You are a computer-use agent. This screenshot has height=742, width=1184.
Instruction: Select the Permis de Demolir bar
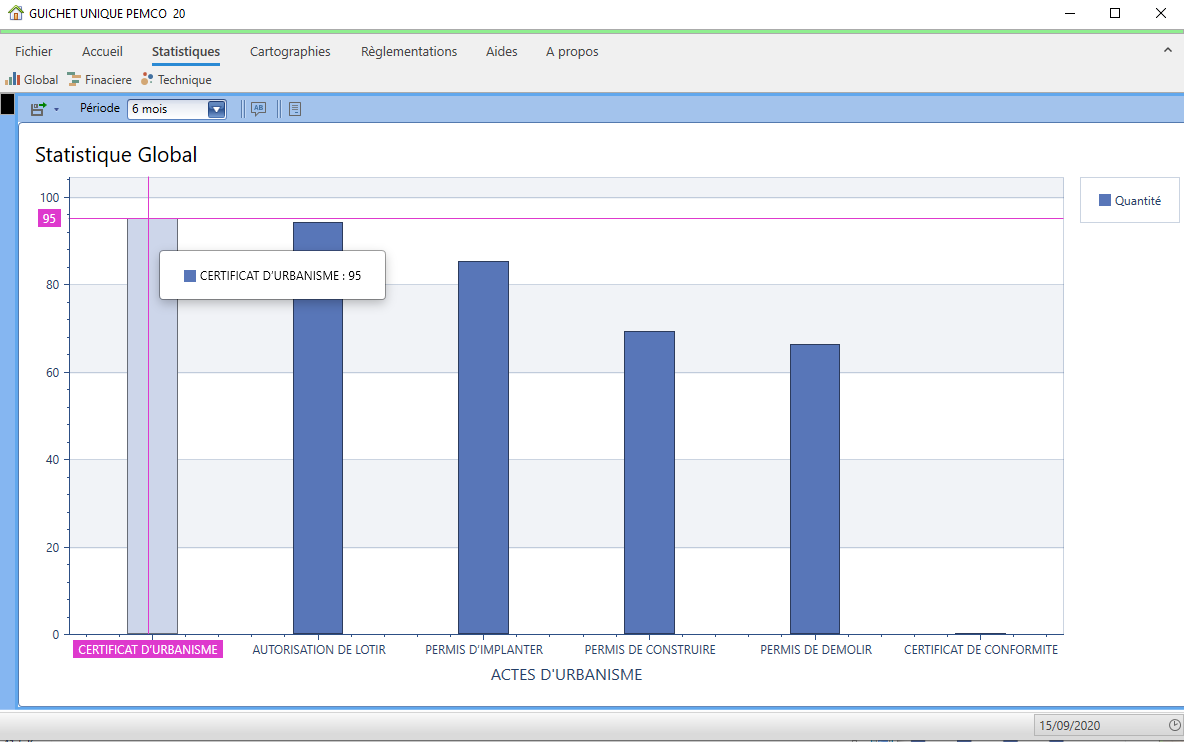(x=815, y=489)
